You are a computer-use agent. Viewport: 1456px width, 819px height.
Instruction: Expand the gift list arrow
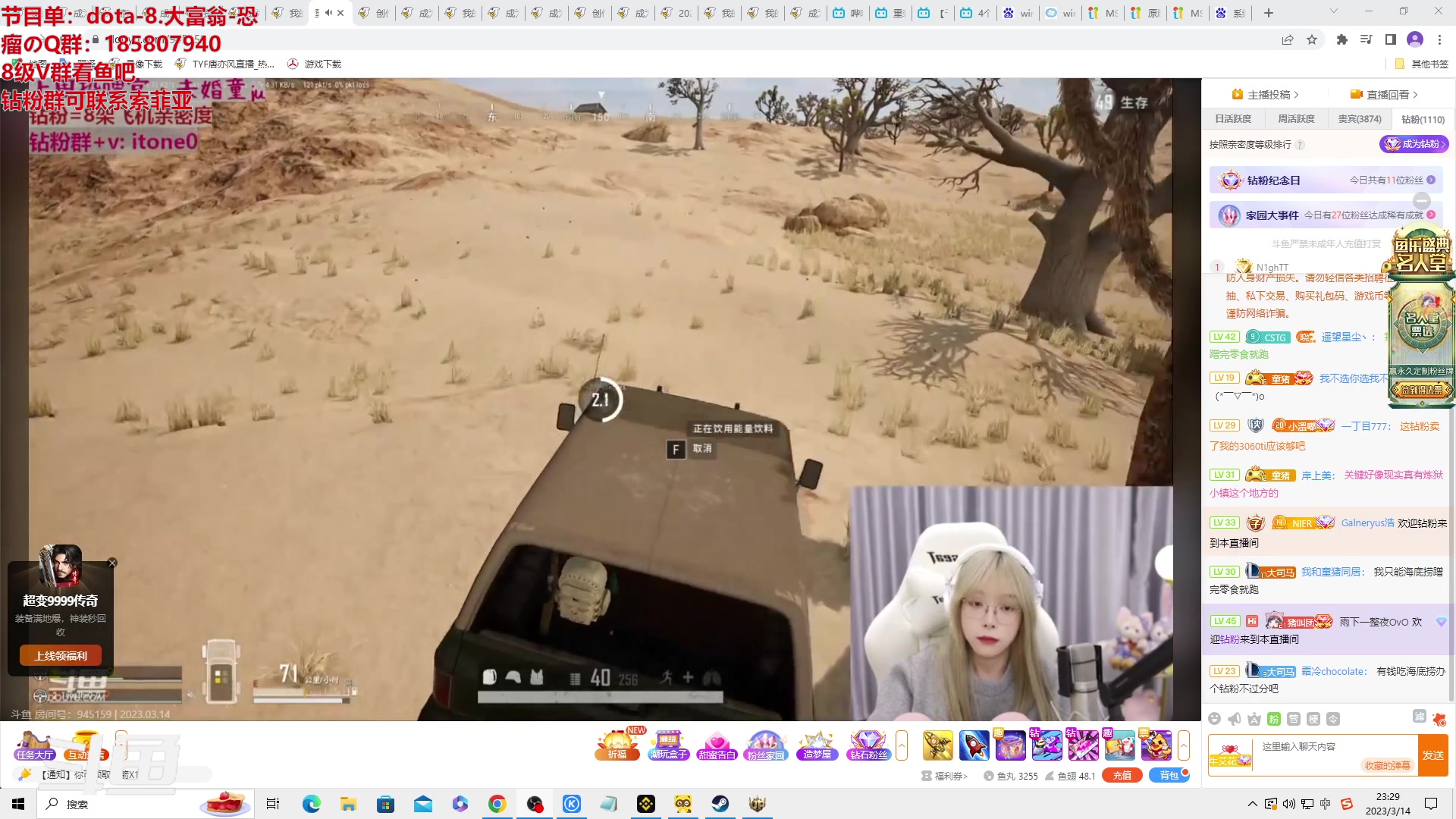point(1184,745)
